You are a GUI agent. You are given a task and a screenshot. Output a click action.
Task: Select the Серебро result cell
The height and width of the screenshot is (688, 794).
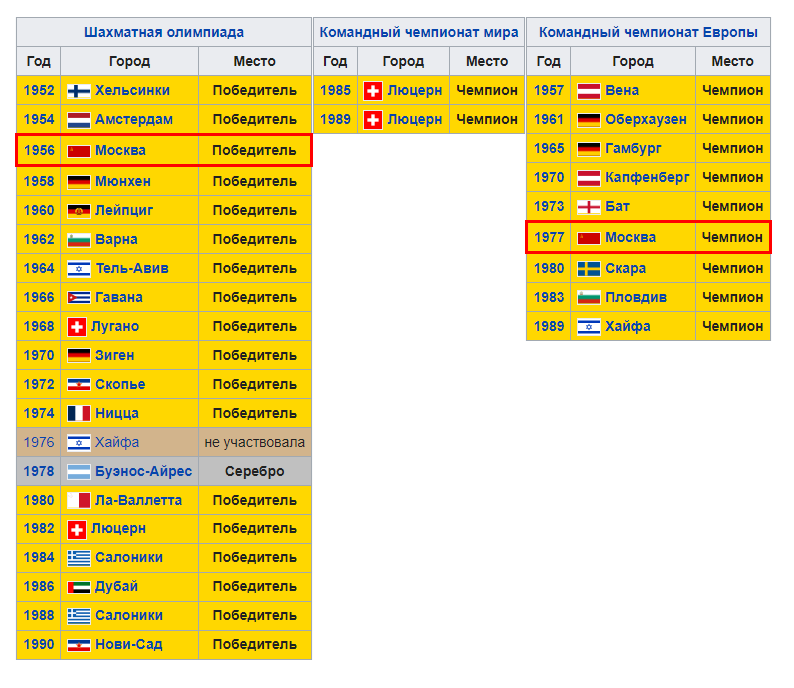[x=255, y=471]
